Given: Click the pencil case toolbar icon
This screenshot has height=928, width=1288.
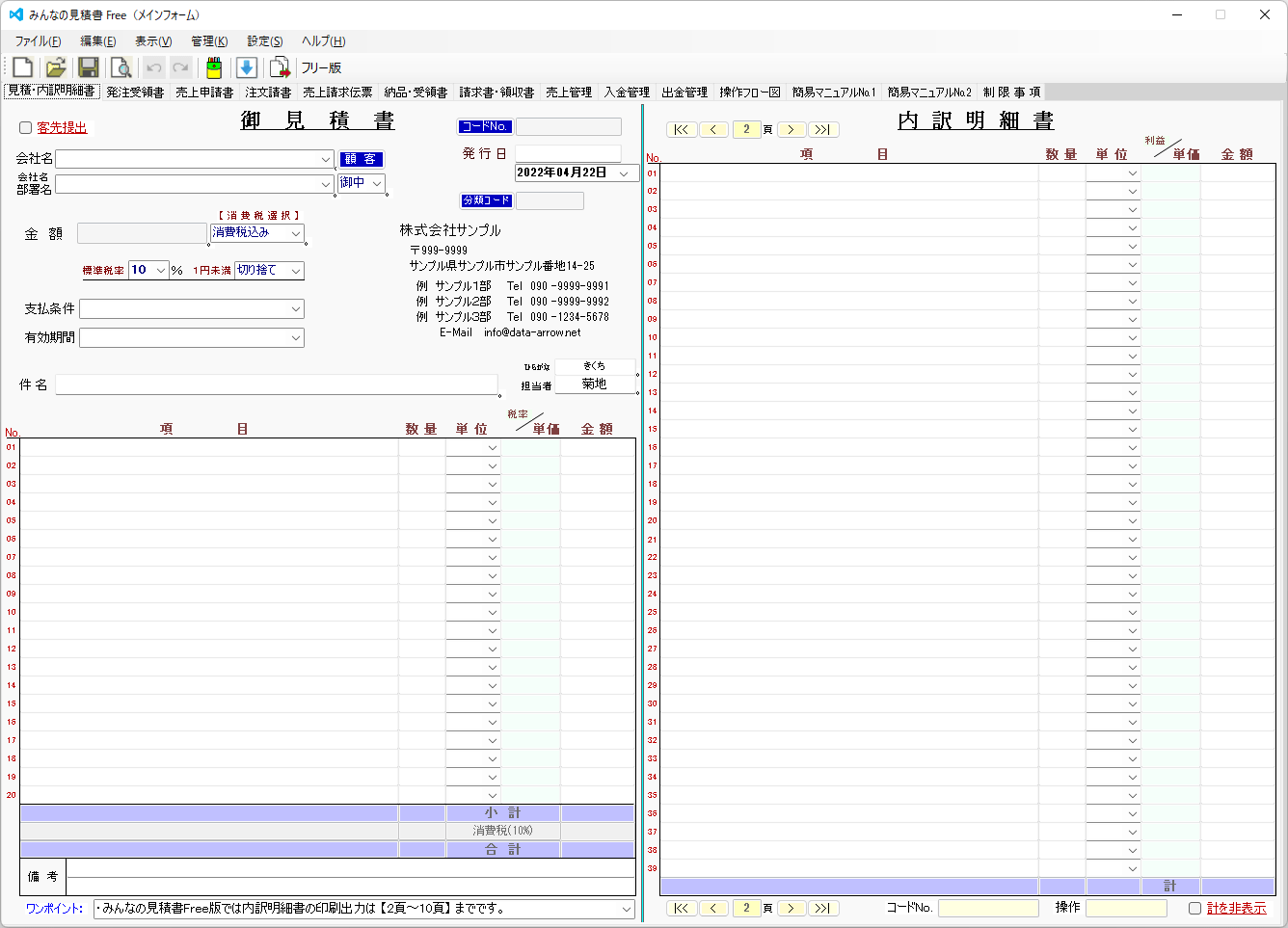Looking at the screenshot, I should point(213,66).
